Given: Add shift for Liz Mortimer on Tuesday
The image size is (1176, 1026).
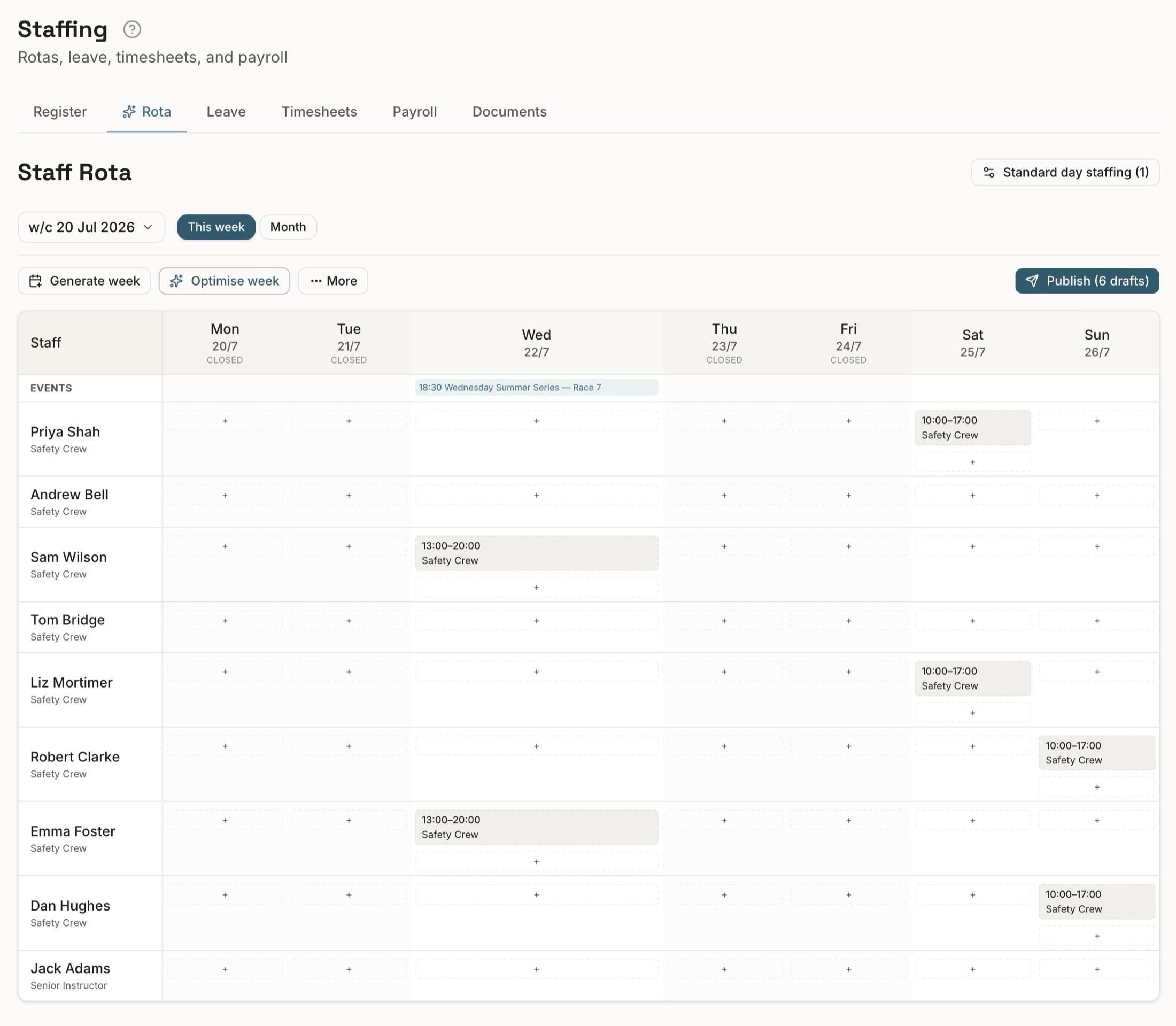Looking at the screenshot, I should coord(349,672).
